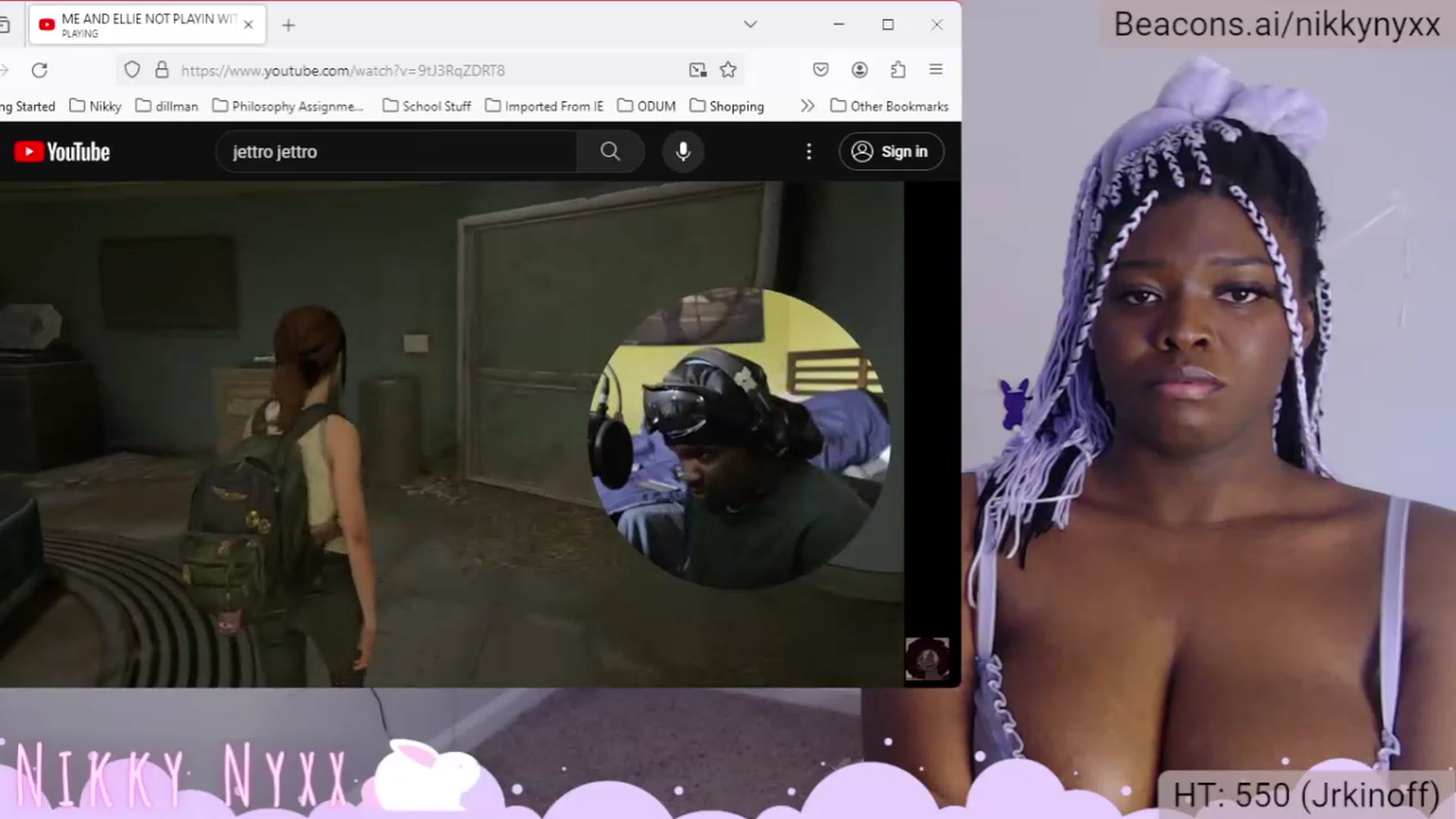Bookmark this page with the star icon
The image size is (1456, 819).
click(728, 70)
